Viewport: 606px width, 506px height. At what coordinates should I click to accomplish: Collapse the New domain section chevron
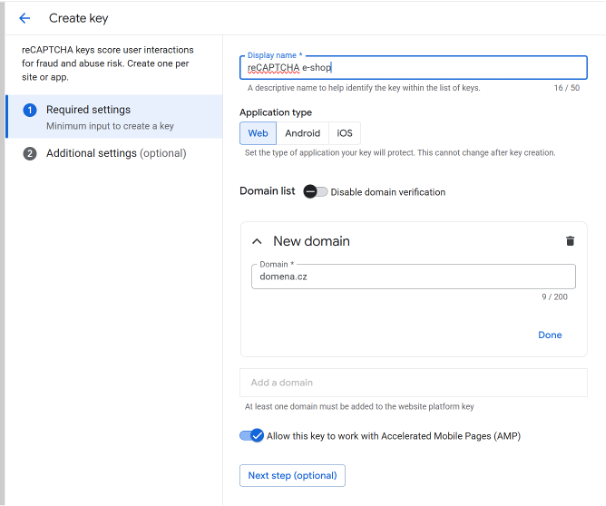coord(257,242)
